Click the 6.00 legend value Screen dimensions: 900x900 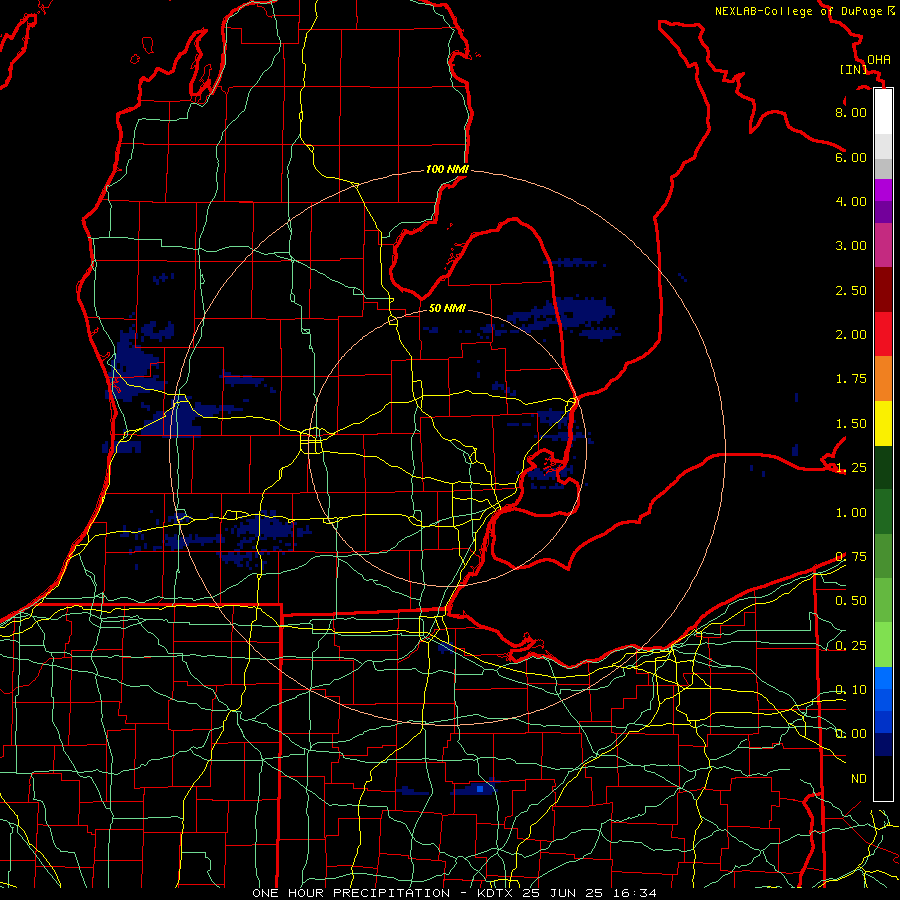851,157
